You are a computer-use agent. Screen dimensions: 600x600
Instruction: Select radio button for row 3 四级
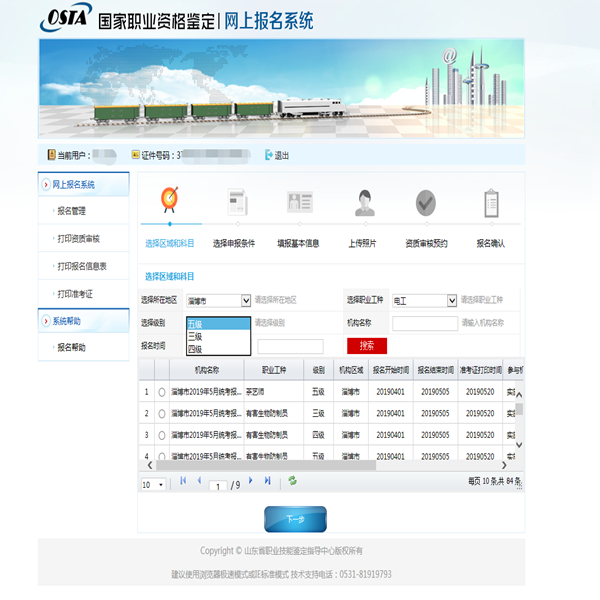tap(162, 435)
